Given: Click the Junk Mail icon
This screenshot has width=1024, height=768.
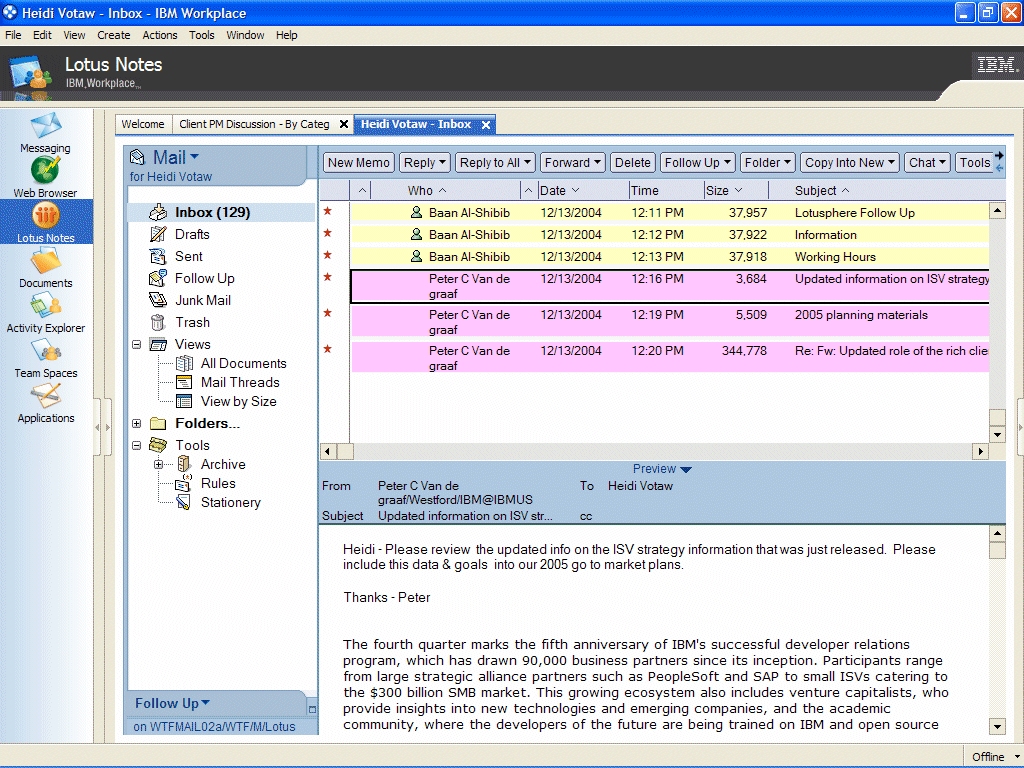Looking at the screenshot, I should (x=158, y=300).
